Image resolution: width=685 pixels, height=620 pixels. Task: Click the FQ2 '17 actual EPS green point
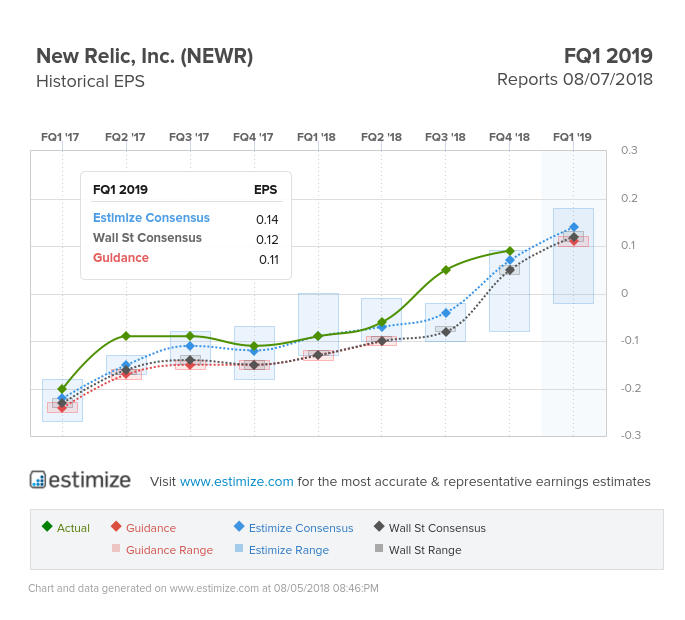126,336
